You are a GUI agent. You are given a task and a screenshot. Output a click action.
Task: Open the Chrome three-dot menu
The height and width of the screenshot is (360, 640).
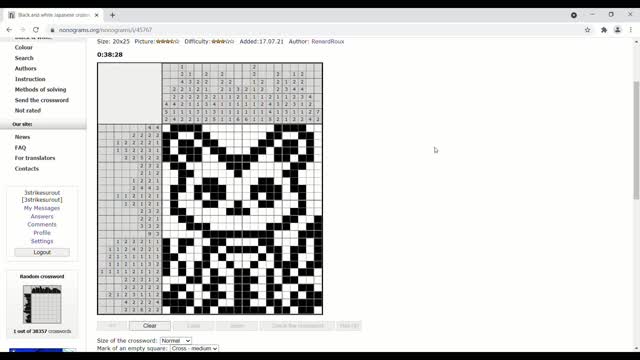point(631,30)
